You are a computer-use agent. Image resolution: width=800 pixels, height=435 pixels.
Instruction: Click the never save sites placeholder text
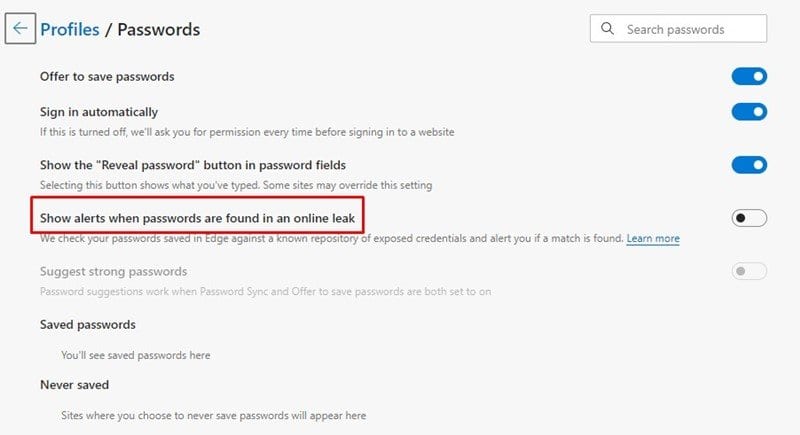(213, 415)
